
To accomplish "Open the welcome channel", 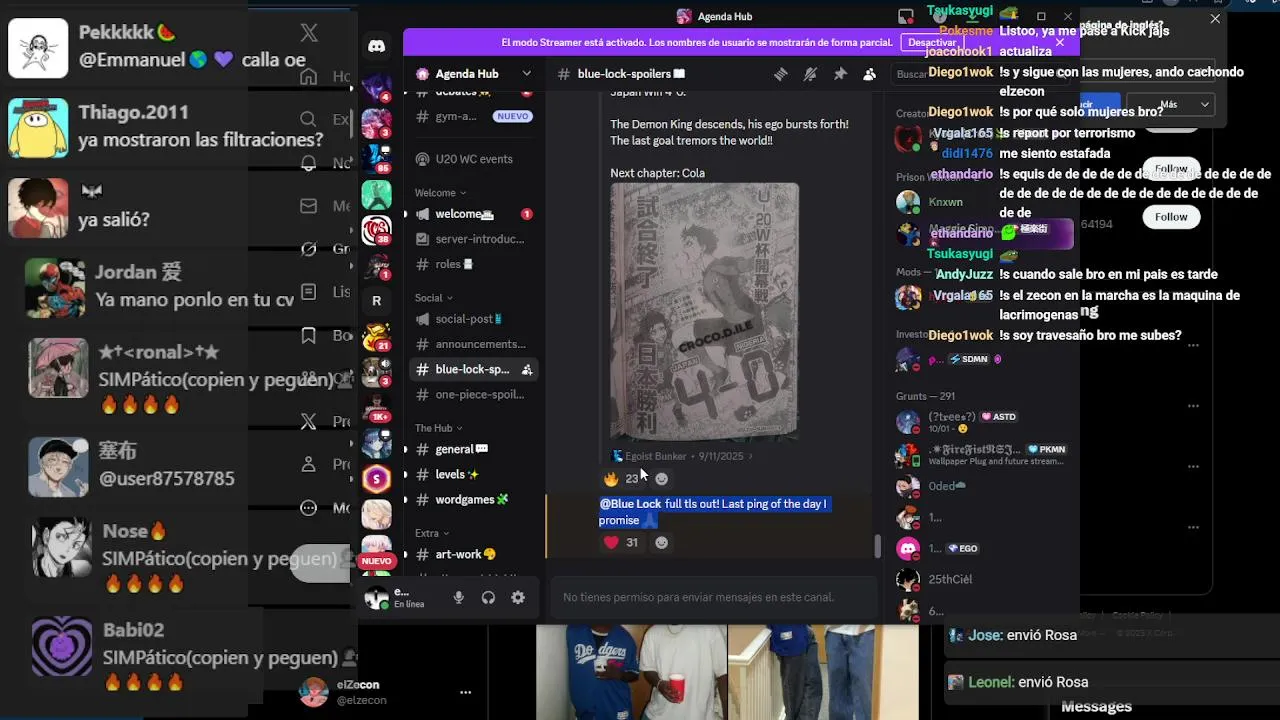I will (x=472, y=214).
